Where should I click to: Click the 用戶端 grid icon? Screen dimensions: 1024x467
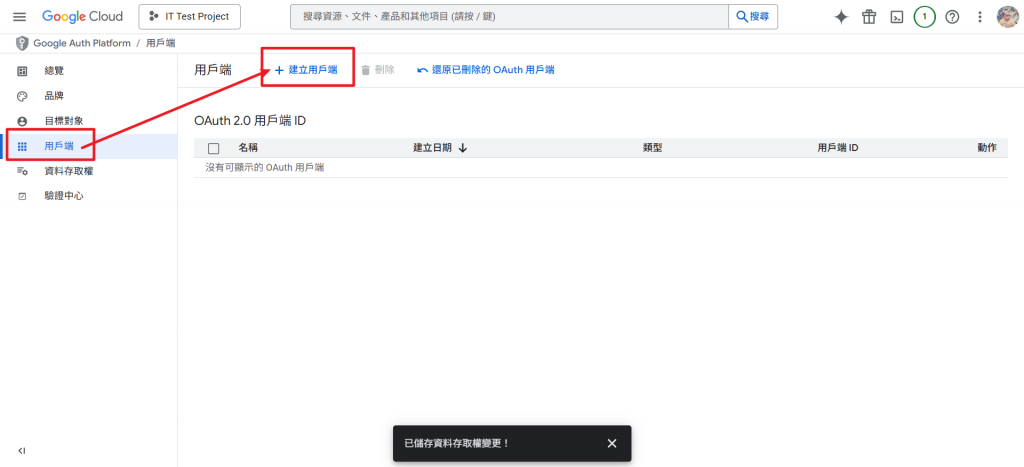point(22,146)
